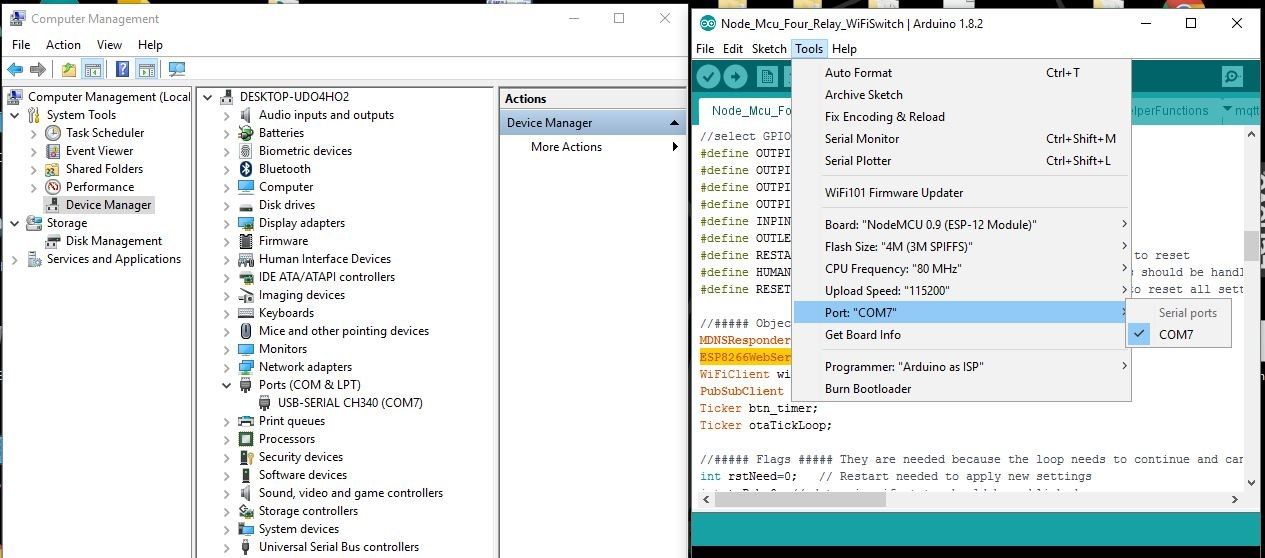Click More Actions in Actions pane
1265x558 pixels.
[x=566, y=147]
